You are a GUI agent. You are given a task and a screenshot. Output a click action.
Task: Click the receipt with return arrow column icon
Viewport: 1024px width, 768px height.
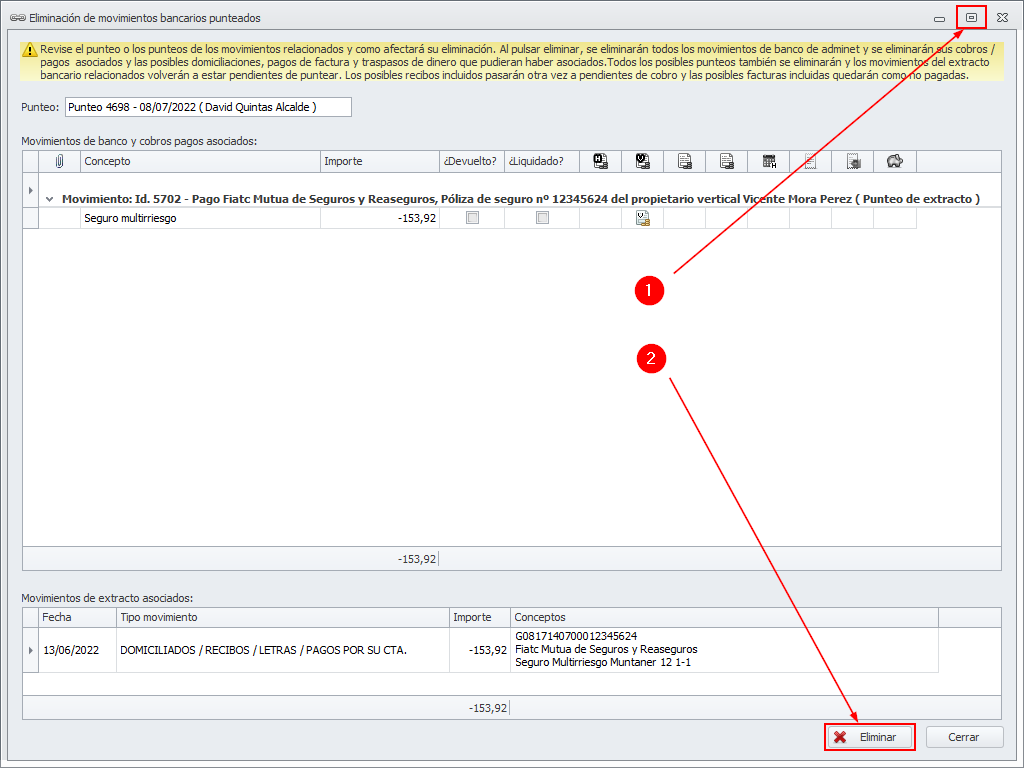pyautogui.click(x=853, y=161)
